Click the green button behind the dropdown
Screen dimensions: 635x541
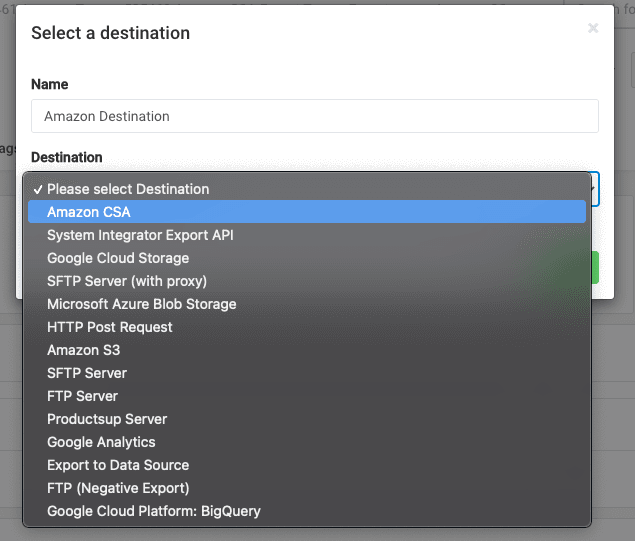(x=595, y=268)
